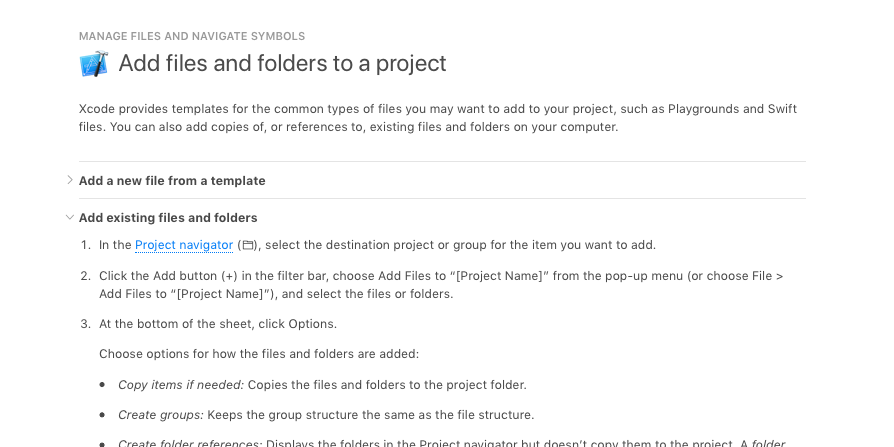Click step number 1 in the list
The width and height of the screenshot is (894, 447).
tap(86, 245)
